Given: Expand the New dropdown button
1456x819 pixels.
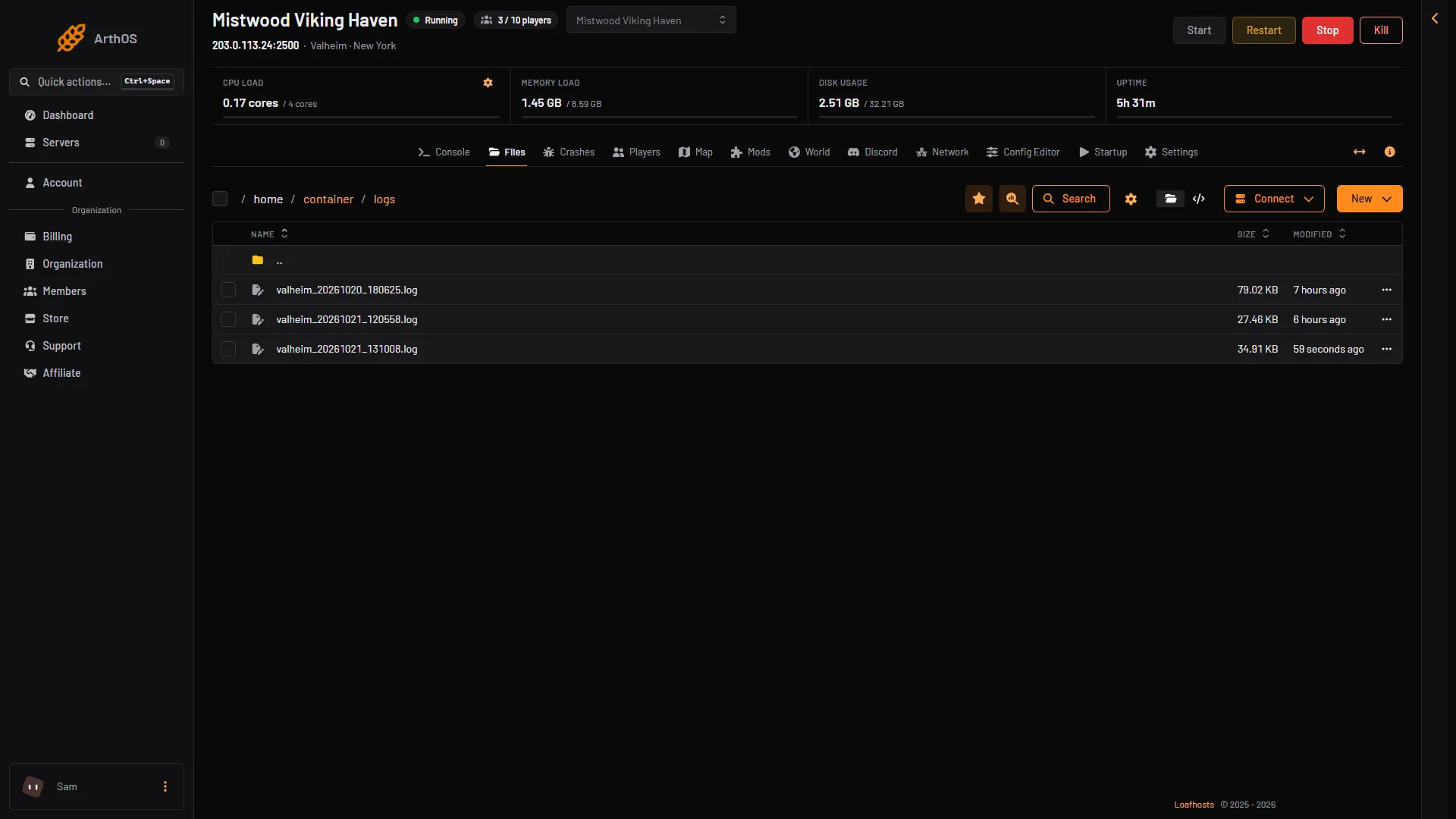Looking at the screenshot, I should tap(1370, 199).
